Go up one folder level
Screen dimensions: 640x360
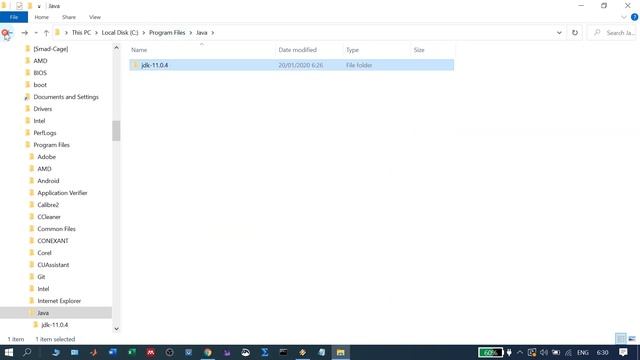46,33
